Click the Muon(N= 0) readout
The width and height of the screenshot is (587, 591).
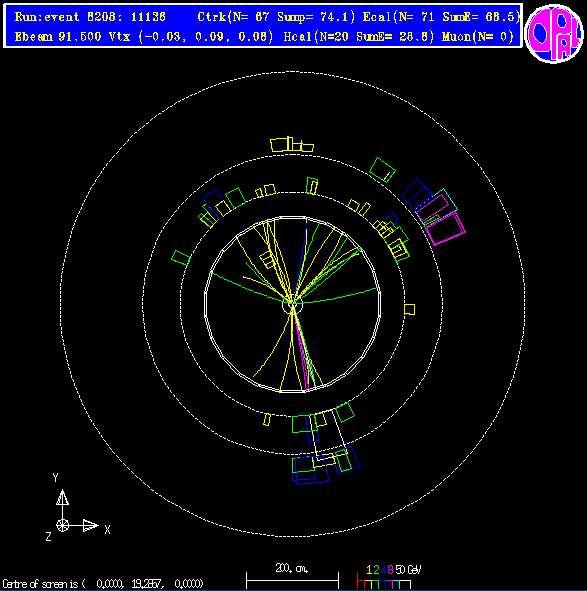(x=478, y=37)
